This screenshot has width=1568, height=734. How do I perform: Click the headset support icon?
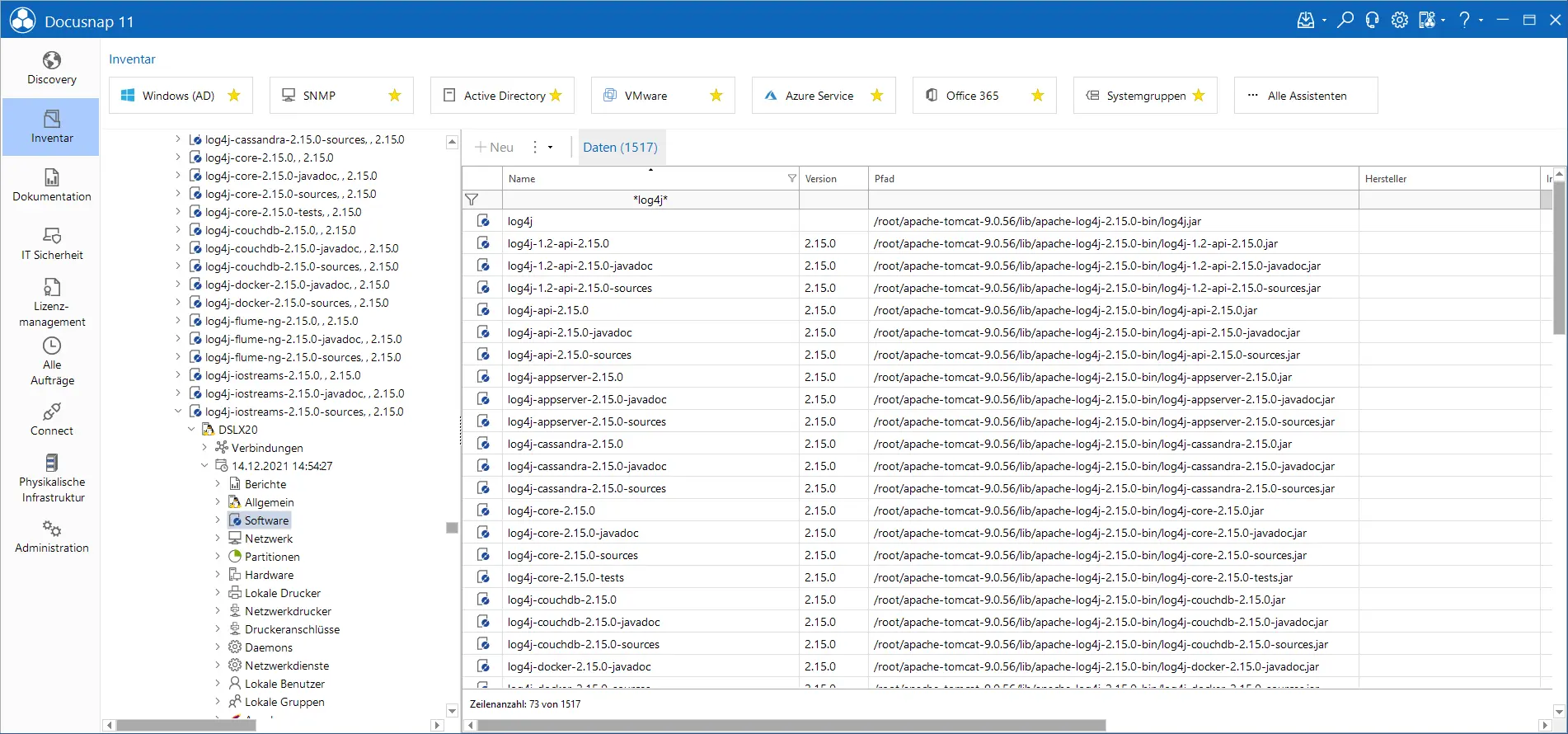[1372, 20]
